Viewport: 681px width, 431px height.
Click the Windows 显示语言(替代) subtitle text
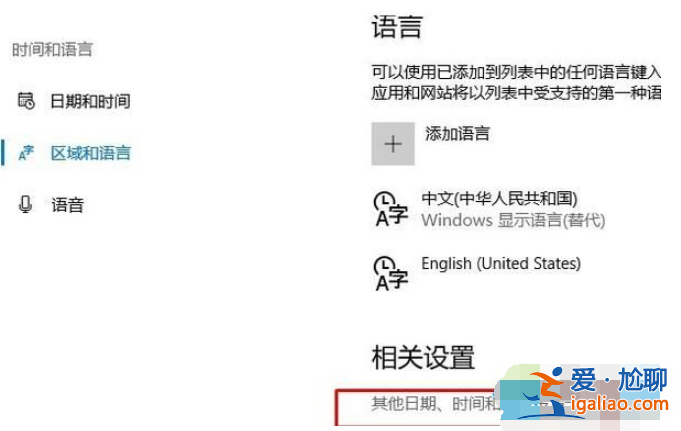(x=513, y=220)
